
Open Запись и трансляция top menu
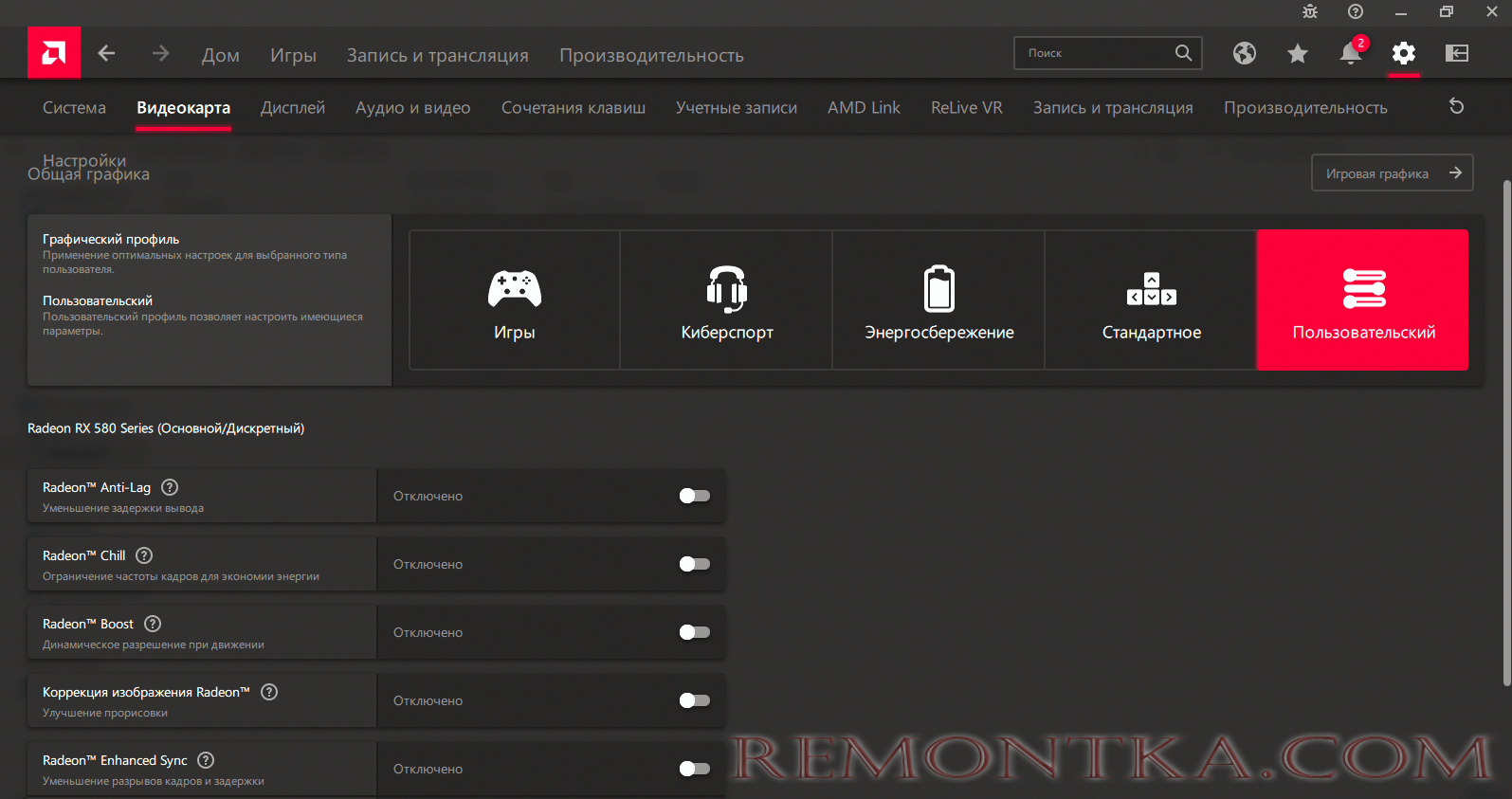(438, 55)
